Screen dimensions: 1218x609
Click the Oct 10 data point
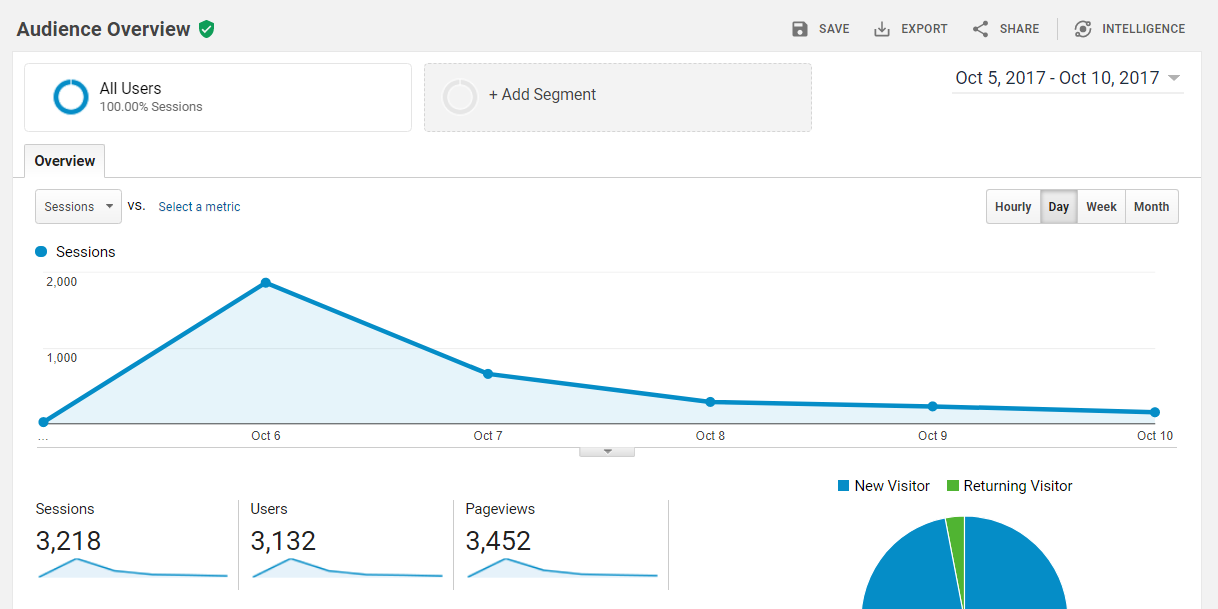(x=1154, y=412)
